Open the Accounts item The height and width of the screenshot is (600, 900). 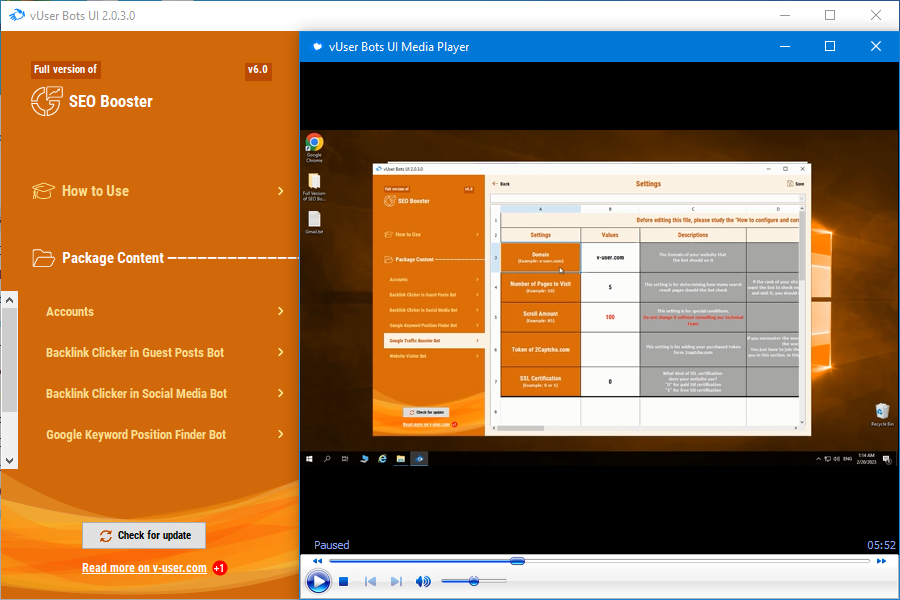click(69, 312)
